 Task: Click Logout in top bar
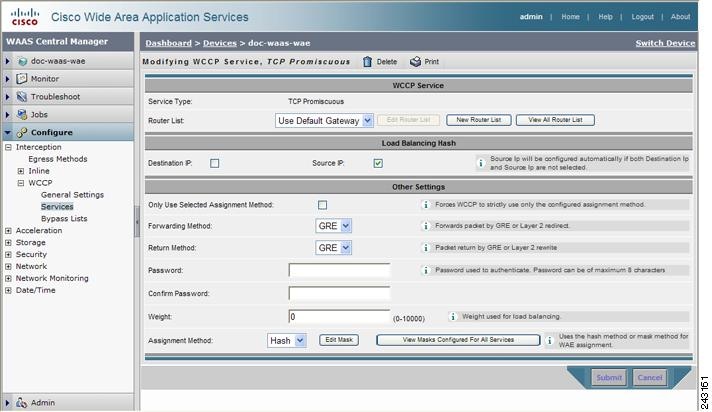point(643,16)
